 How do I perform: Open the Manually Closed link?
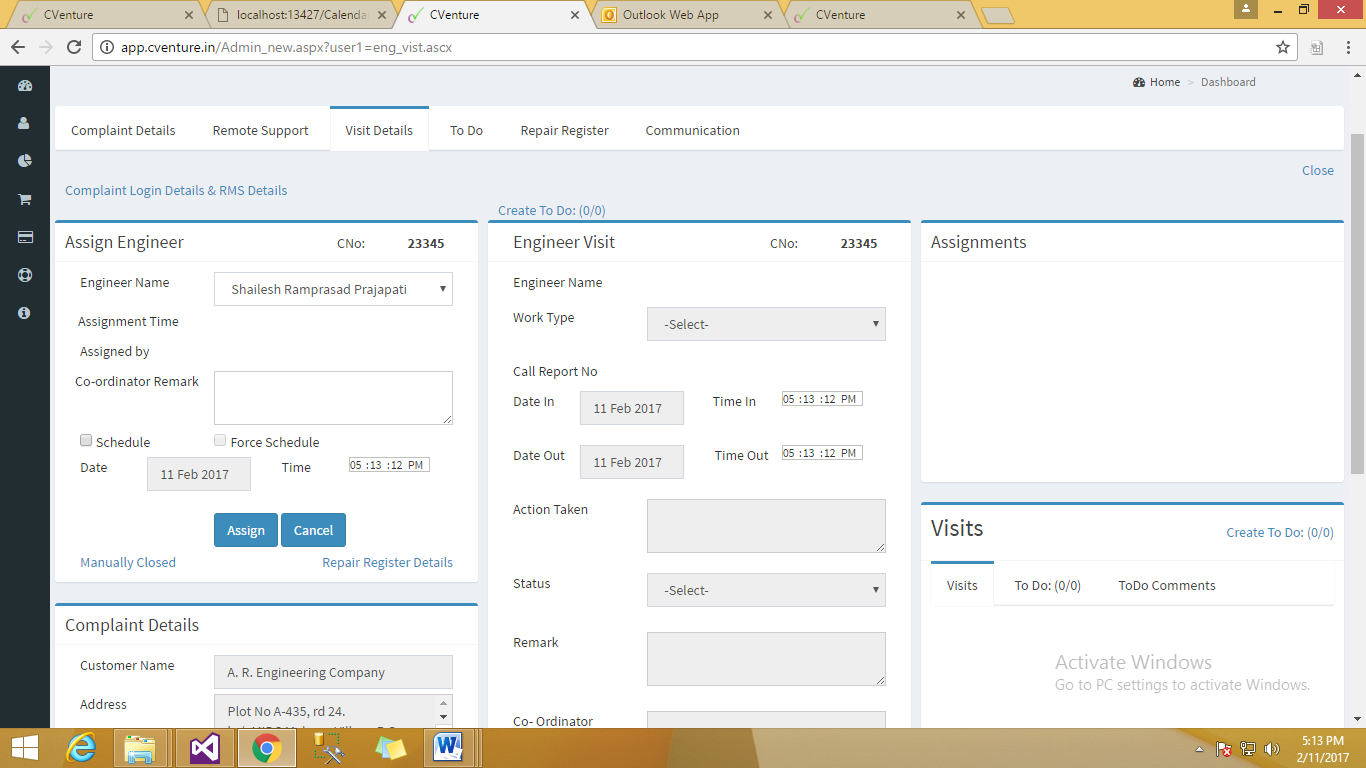128,562
